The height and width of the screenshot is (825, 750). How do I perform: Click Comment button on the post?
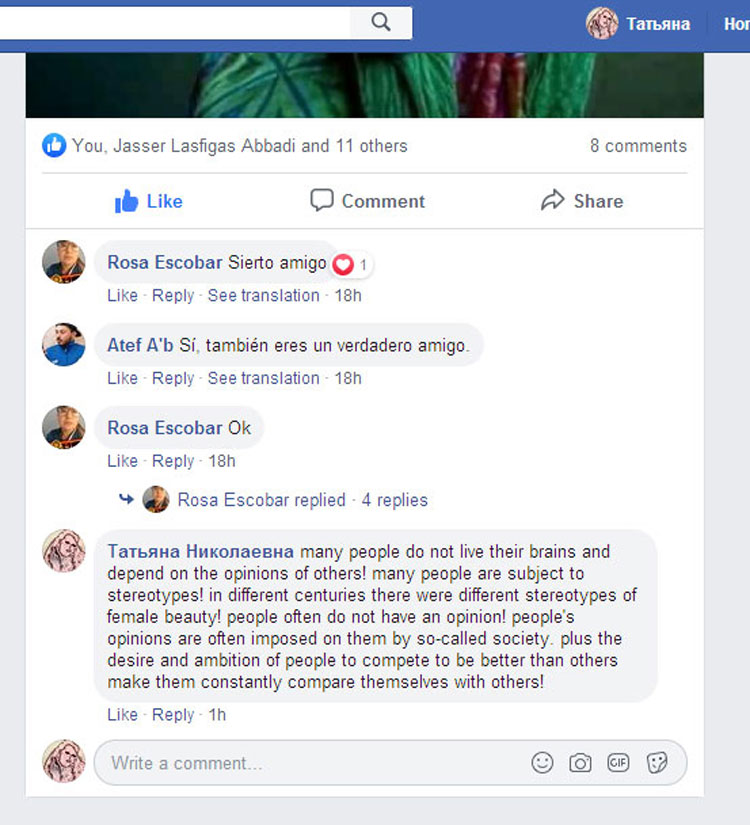click(367, 201)
